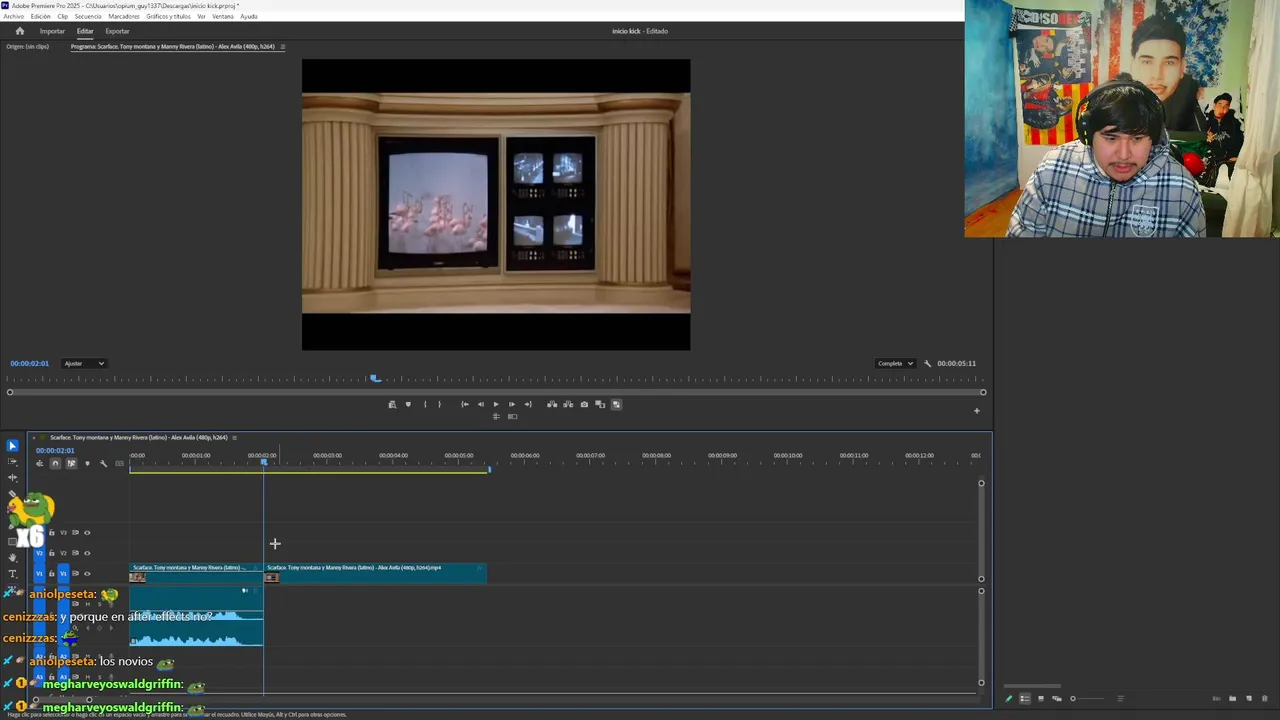Click the Home icon
Image resolution: width=1280 pixels, height=720 pixels.
tap(19, 31)
